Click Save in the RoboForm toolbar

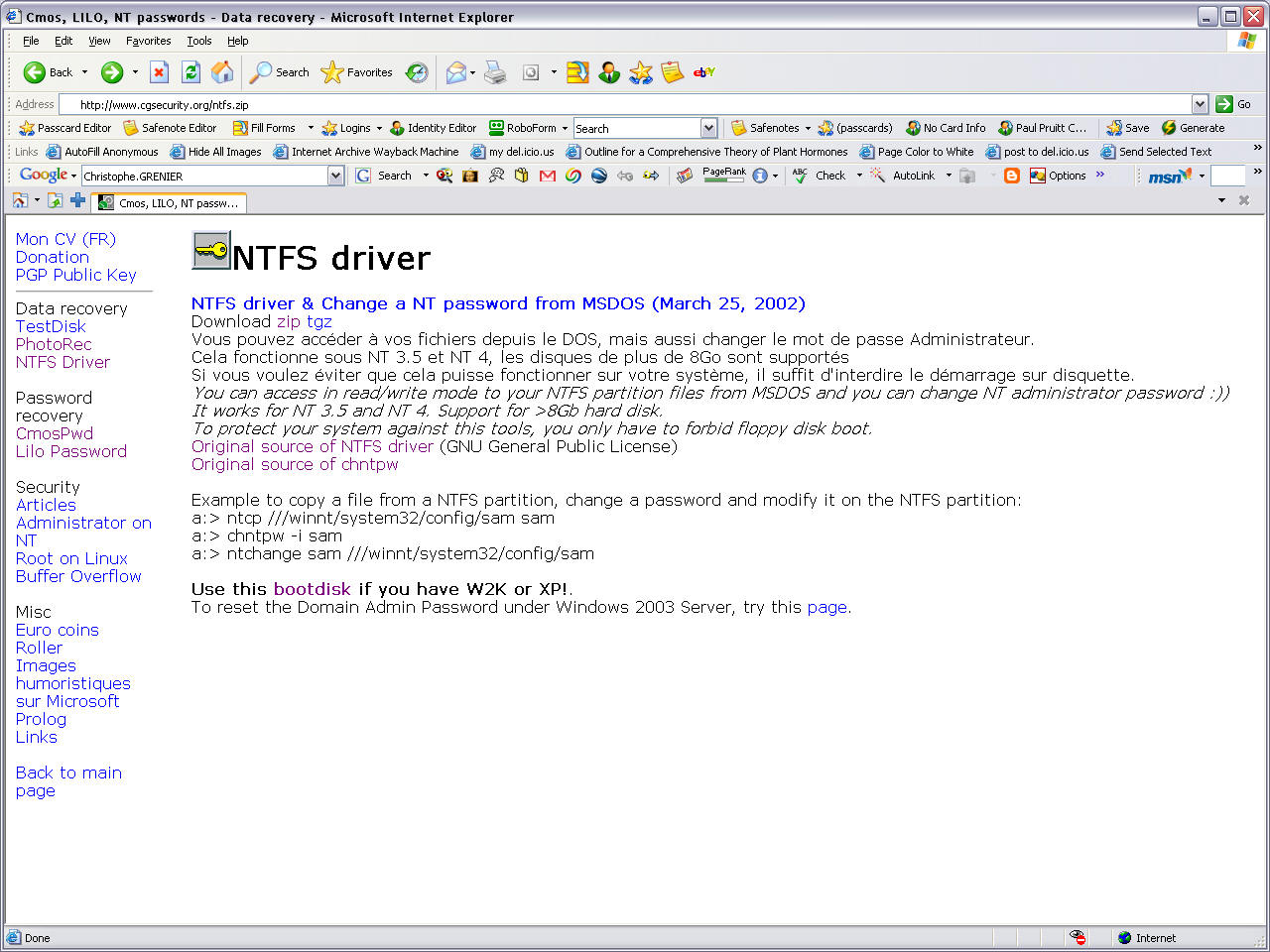(x=1128, y=128)
